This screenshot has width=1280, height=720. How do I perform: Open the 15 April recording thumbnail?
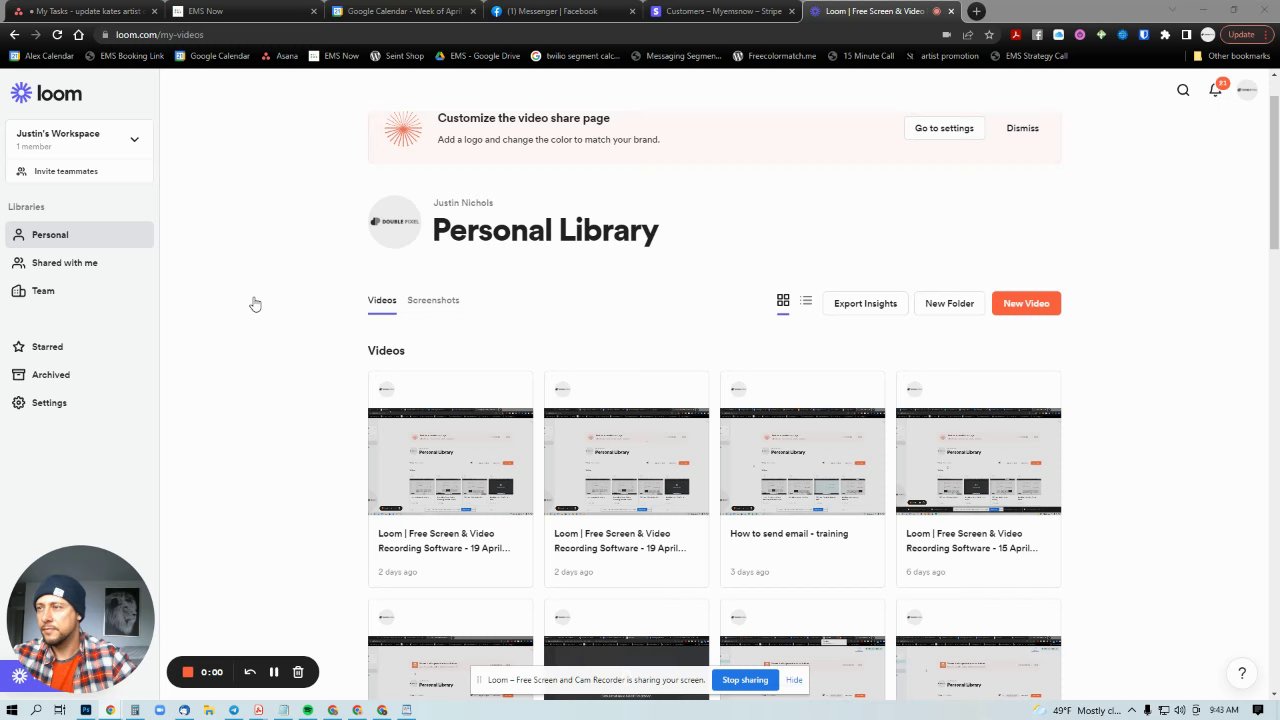click(978, 461)
